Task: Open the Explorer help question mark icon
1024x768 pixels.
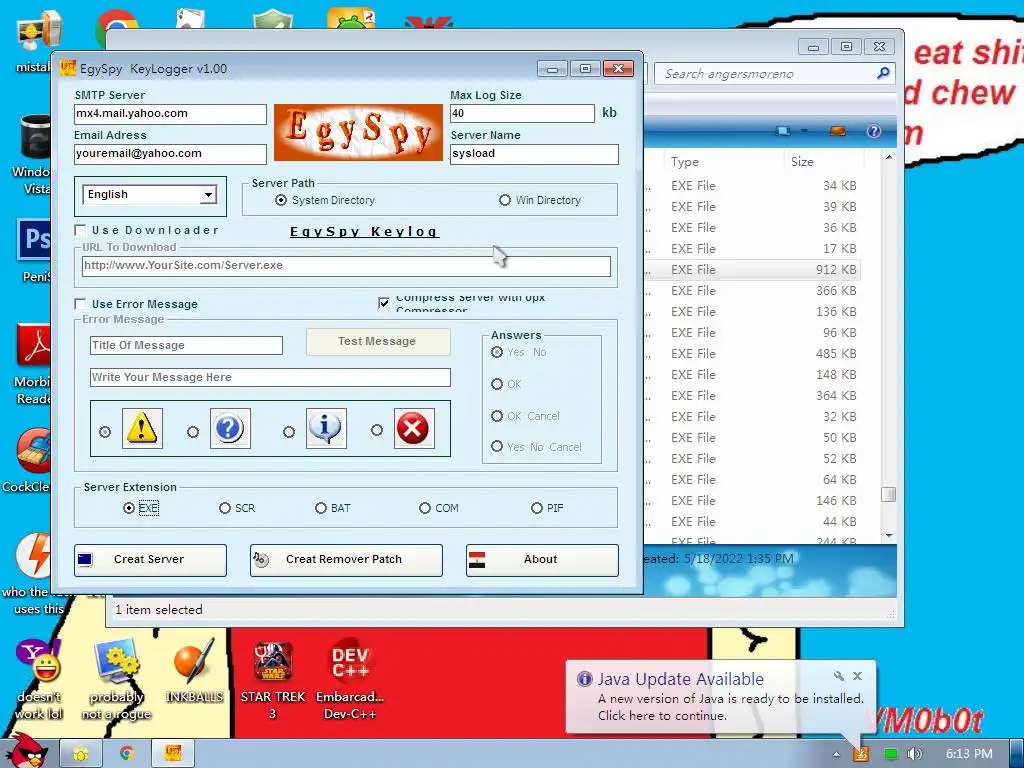Action: click(874, 131)
